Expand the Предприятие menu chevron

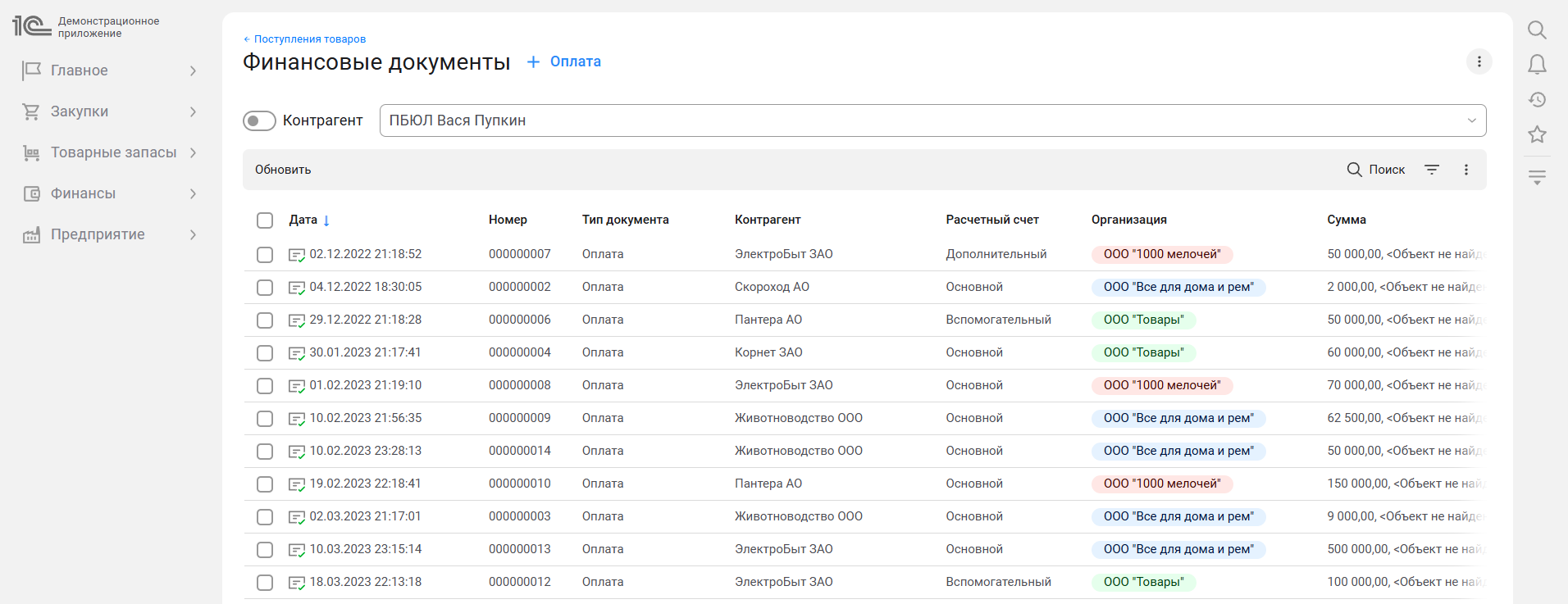coord(193,234)
